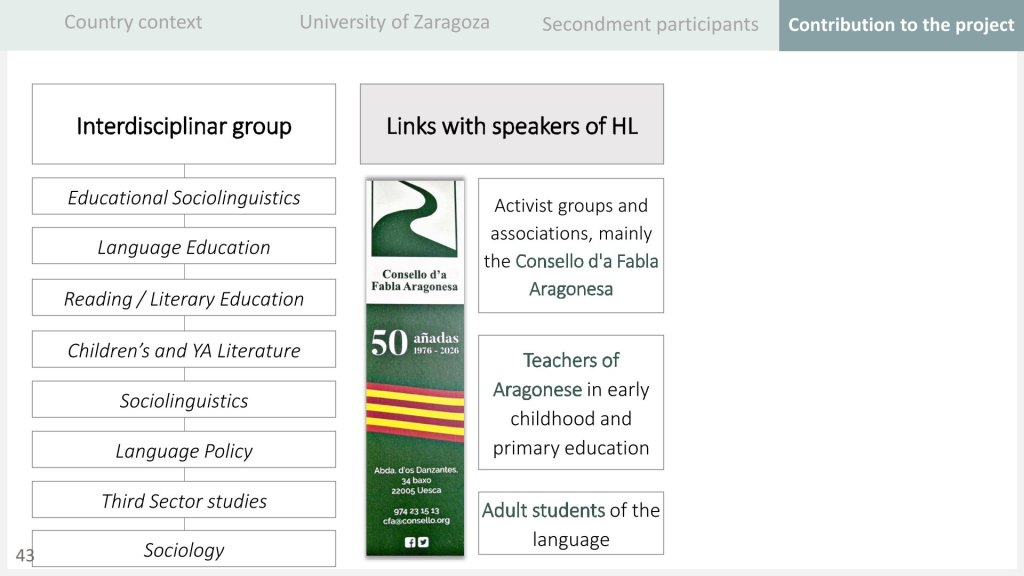
Task: Select the Language Education box
Action: [x=184, y=247]
